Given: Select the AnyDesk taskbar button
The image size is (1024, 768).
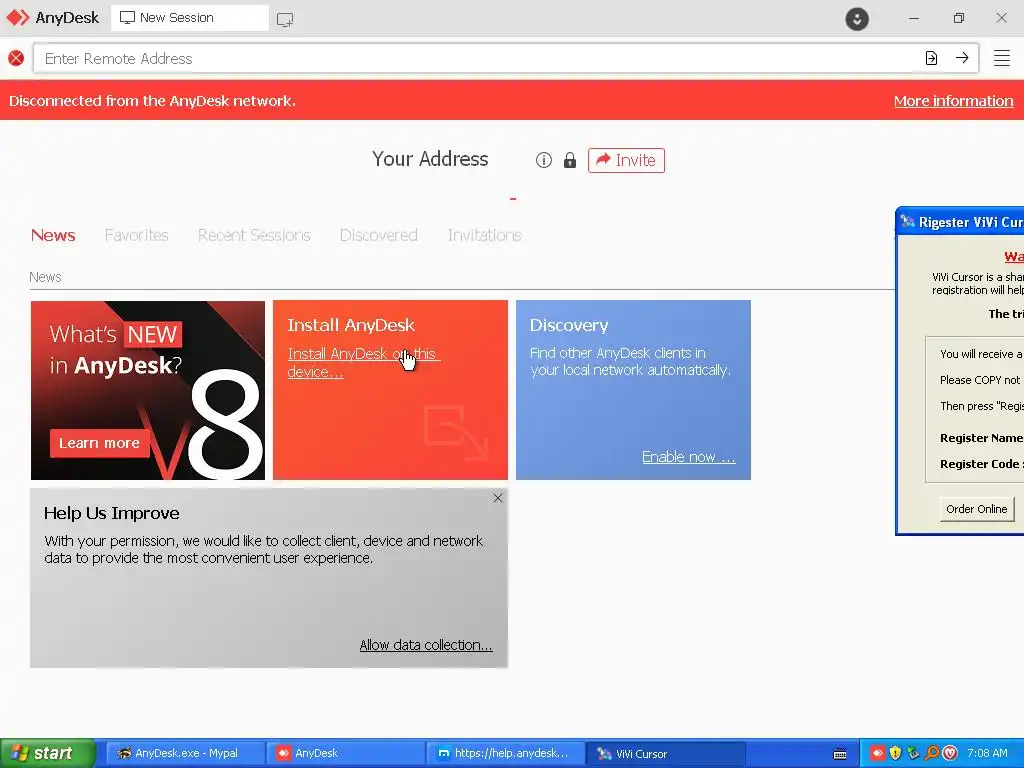Looking at the screenshot, I should [345, 753].
